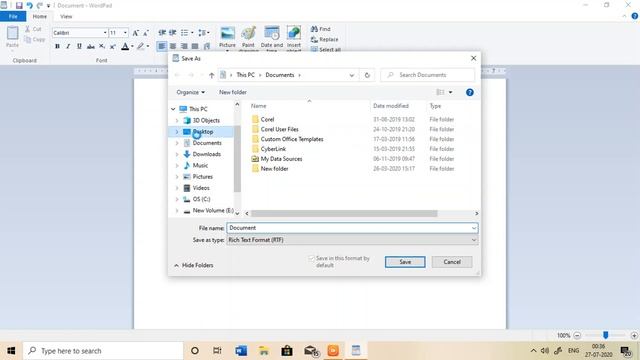Toggle Bold formatting in WordPad ribbon
This screenshot has height=360, width=640.
coord(57,46)
